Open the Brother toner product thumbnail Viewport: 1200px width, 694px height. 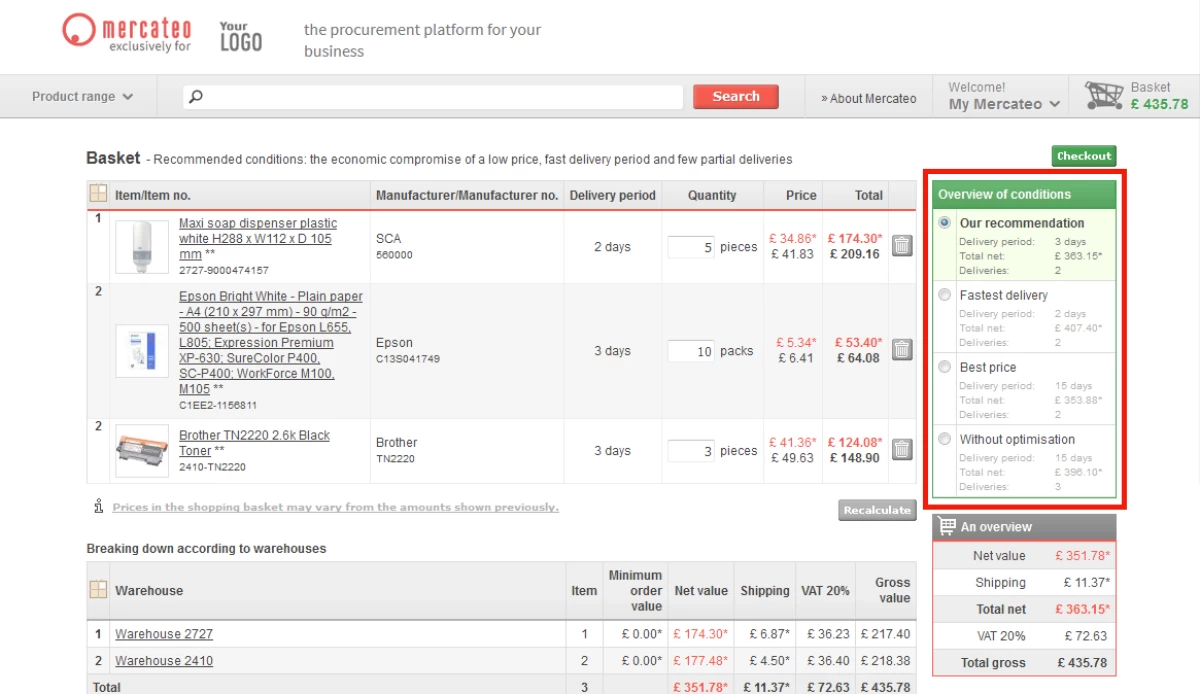coord(141,450)
